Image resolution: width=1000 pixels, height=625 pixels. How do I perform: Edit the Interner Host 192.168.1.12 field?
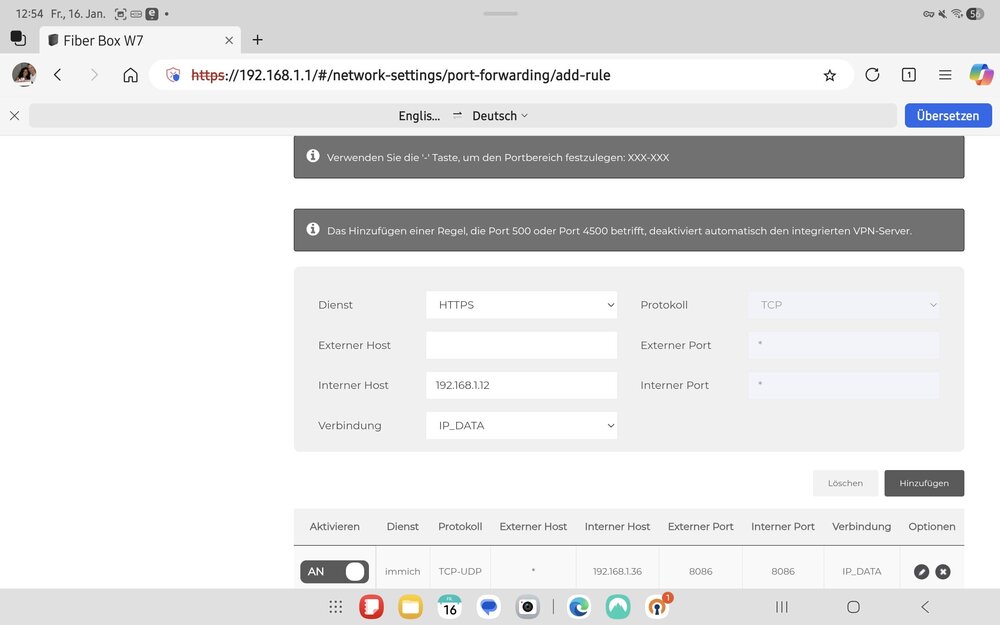coord(521,385)
